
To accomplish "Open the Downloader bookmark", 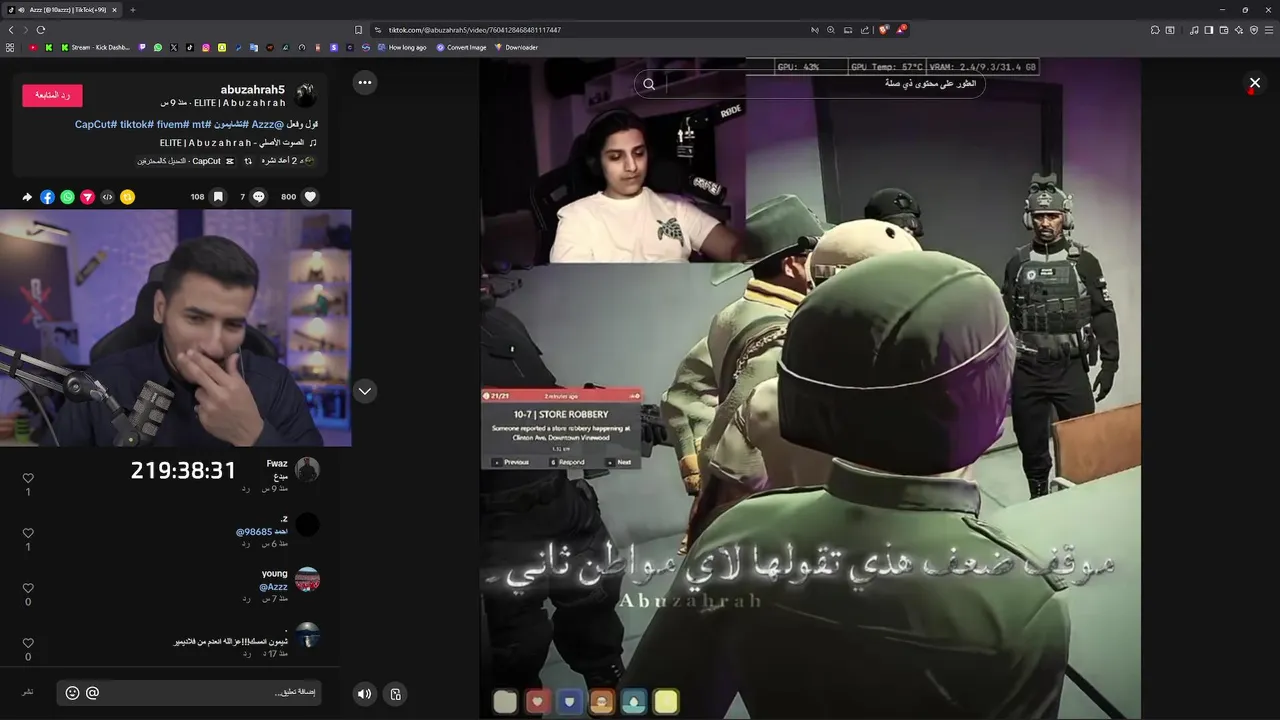I will 516,47.
